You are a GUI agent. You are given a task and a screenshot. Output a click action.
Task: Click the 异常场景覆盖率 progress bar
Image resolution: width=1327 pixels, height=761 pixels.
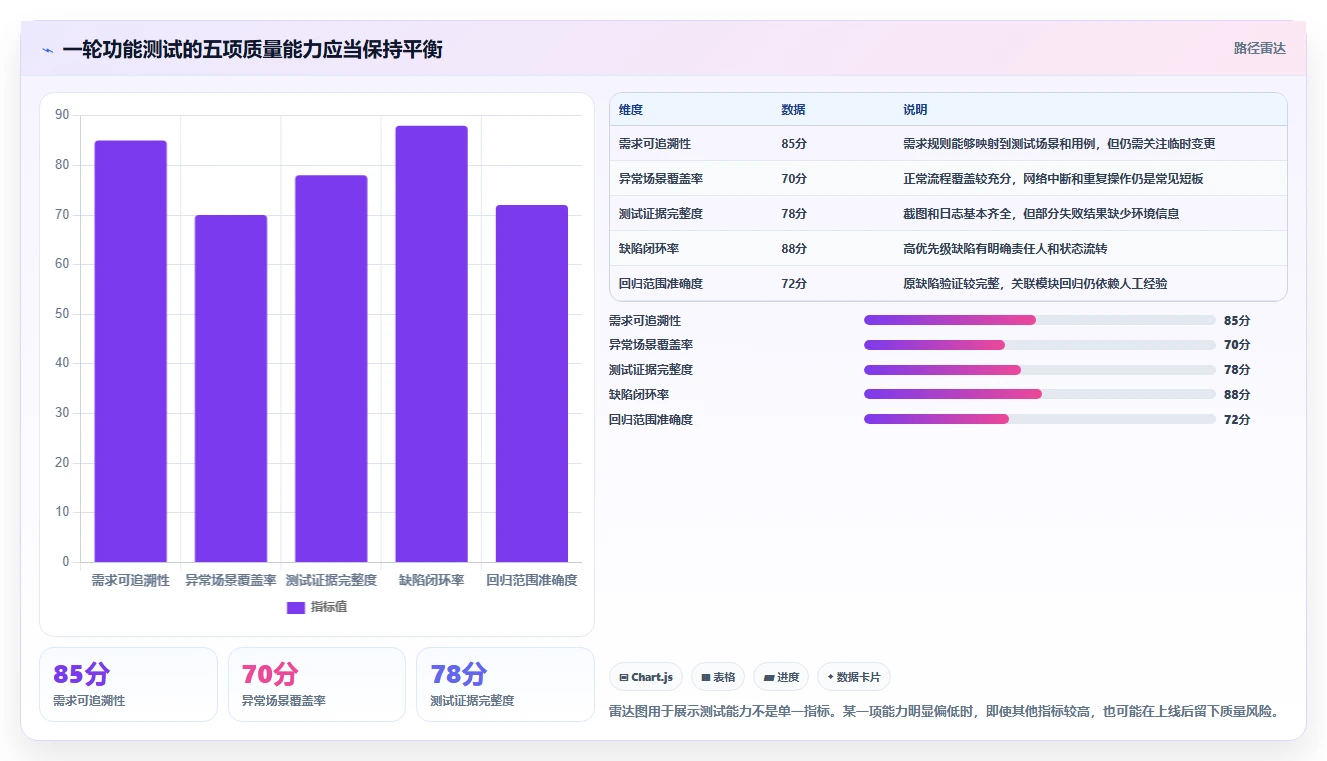[x=1040, y=345]
